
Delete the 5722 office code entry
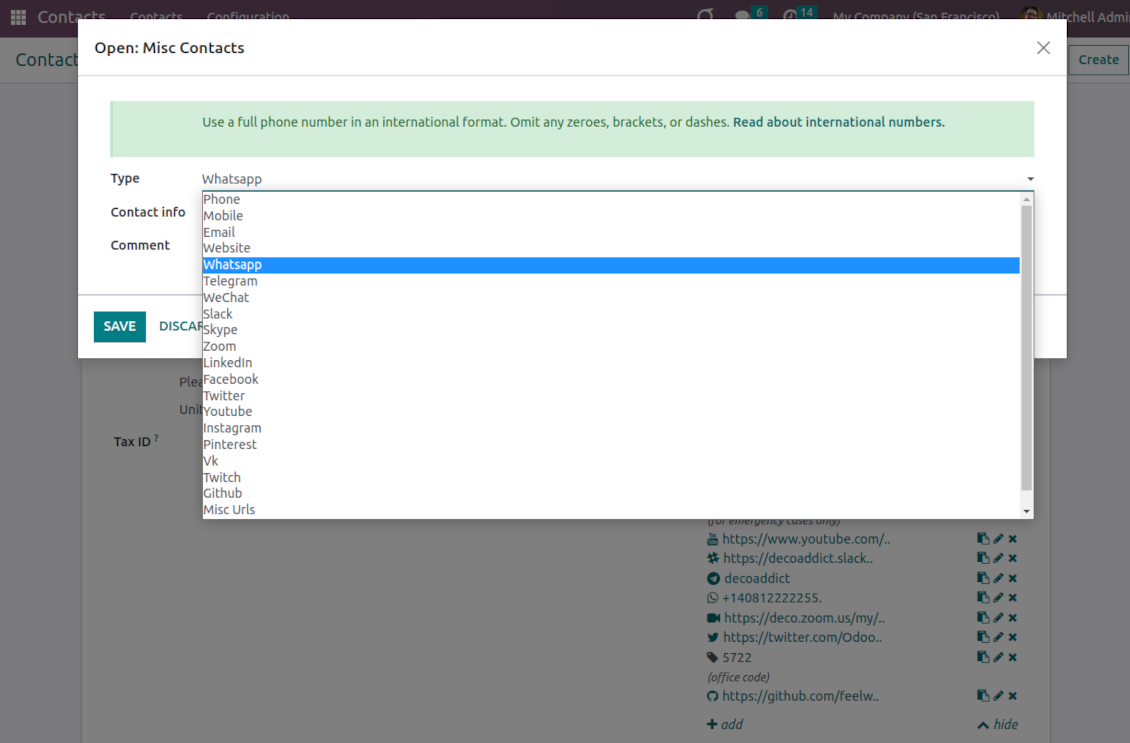click(1013, 657)
